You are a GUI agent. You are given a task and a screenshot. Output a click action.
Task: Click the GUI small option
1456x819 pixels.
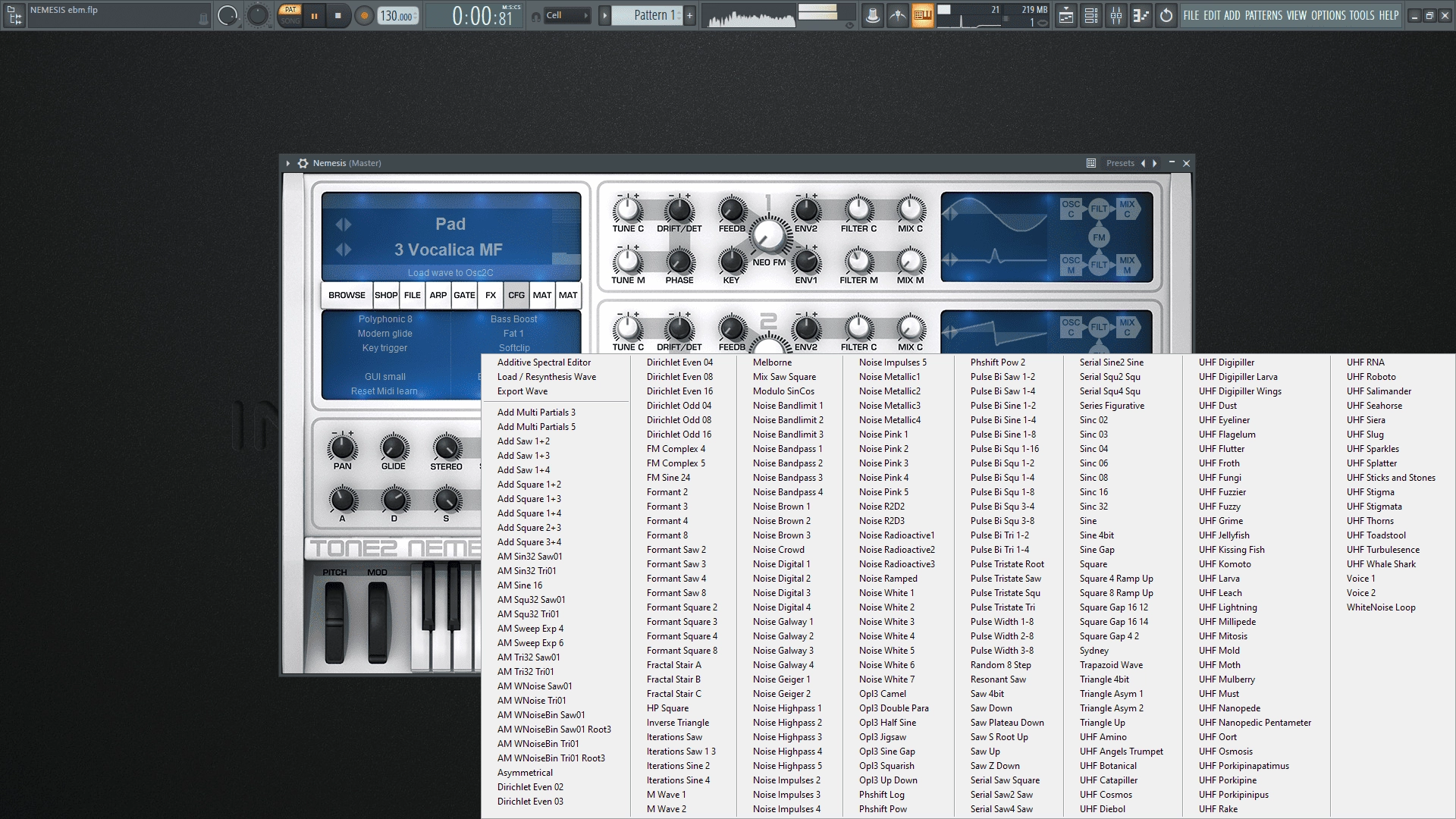coord(384,377)
